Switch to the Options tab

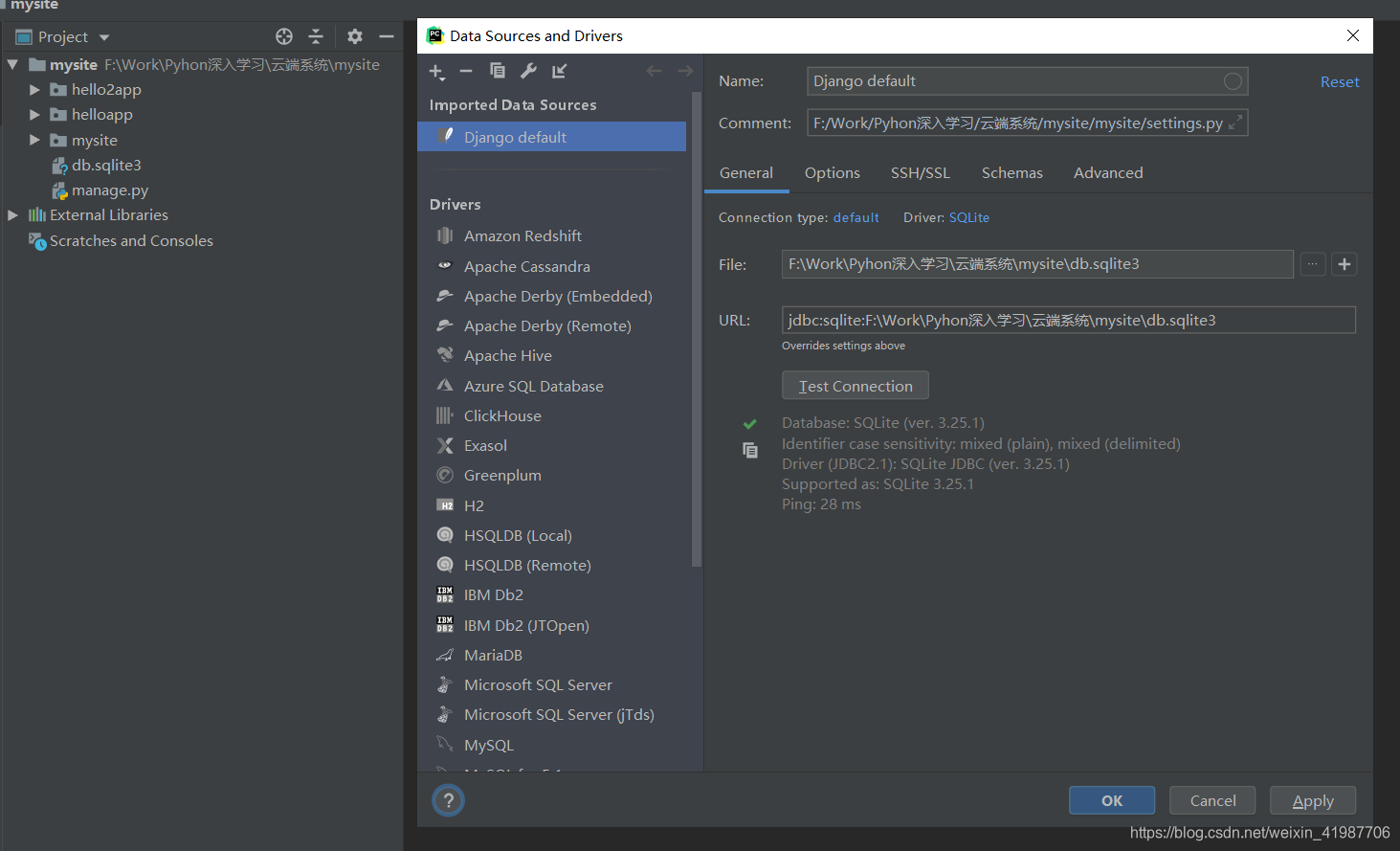pyautogui.click(x=833, y=173)
